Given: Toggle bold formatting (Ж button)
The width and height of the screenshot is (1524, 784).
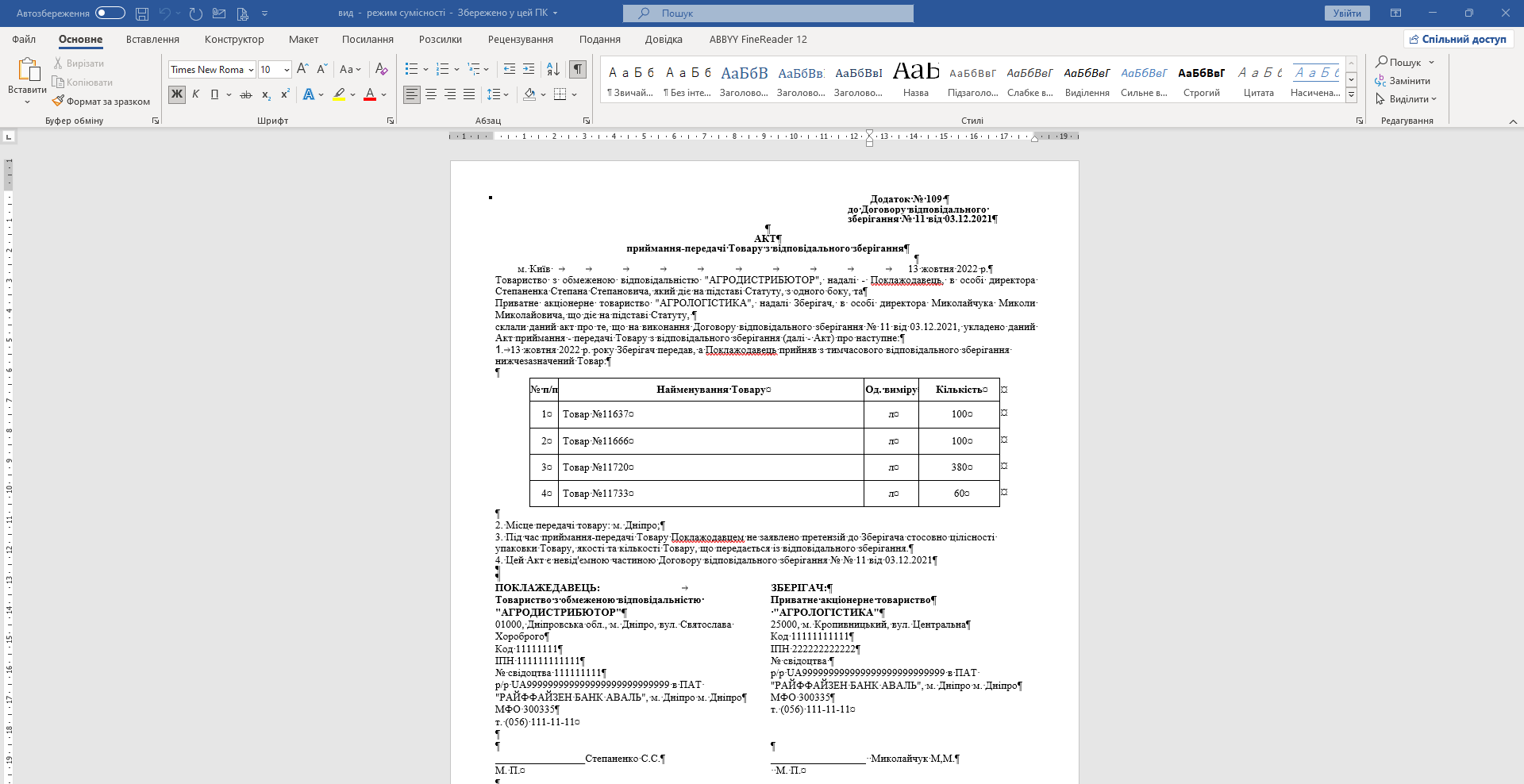Looking at the screenshot, I should [177, 94].
